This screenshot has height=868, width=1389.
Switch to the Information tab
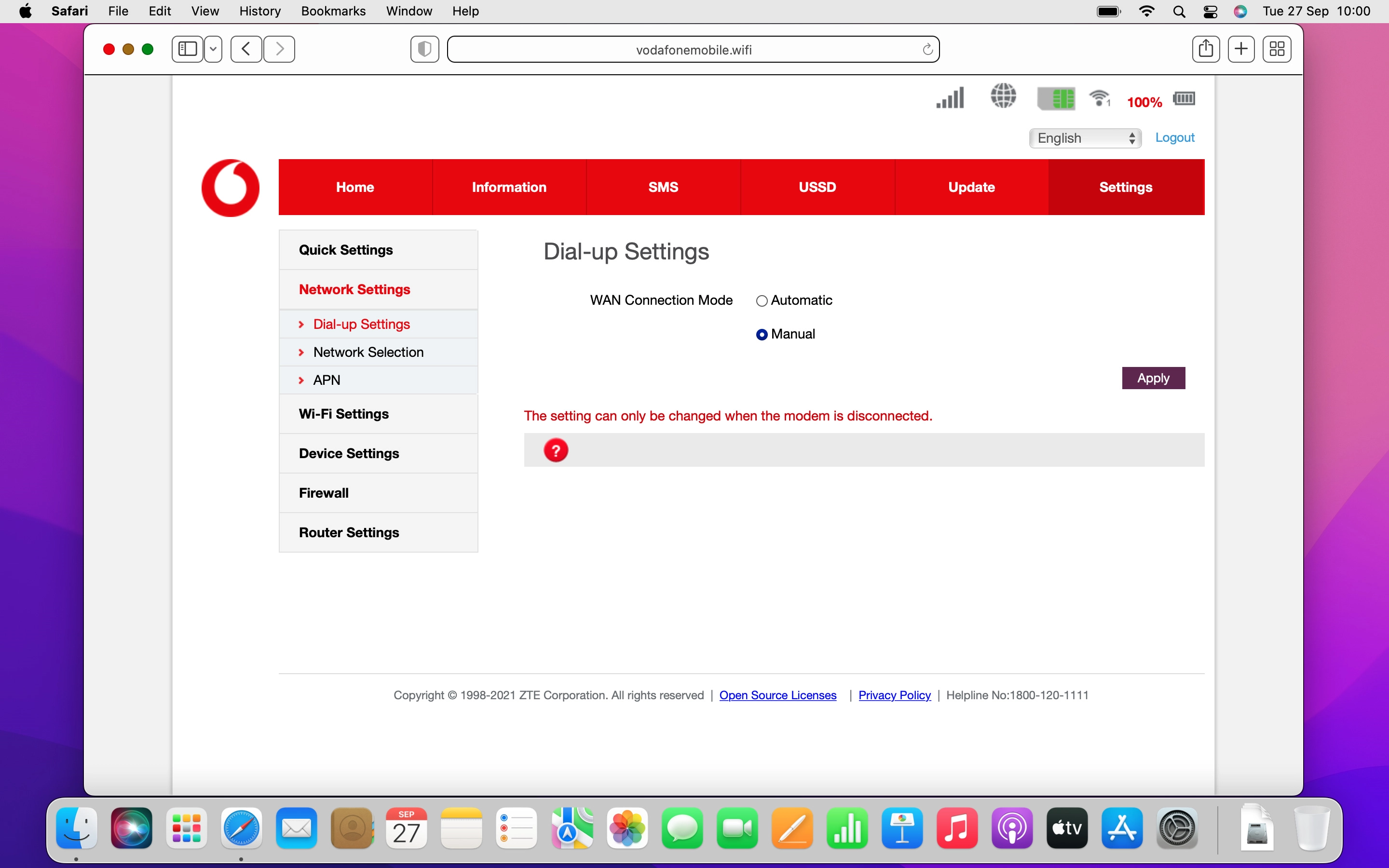pyautogui.click(x=508, y=187)
